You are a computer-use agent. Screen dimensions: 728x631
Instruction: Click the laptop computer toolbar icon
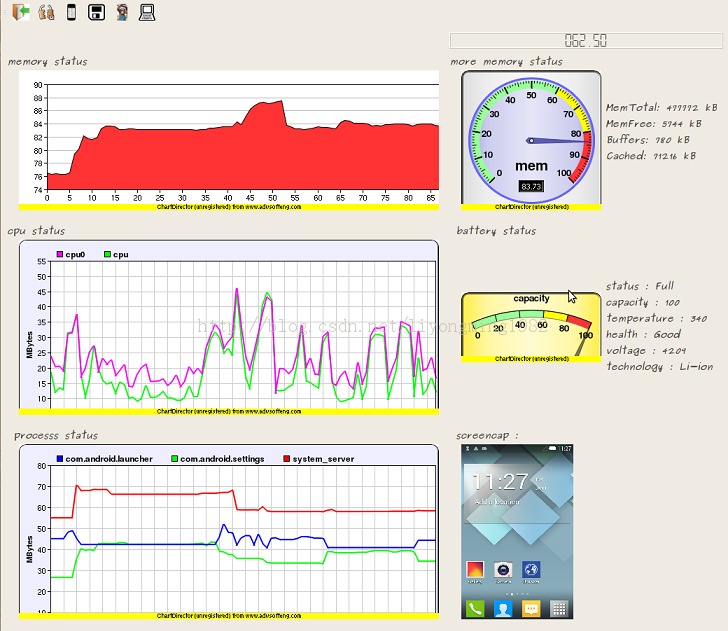pos(147,12)
